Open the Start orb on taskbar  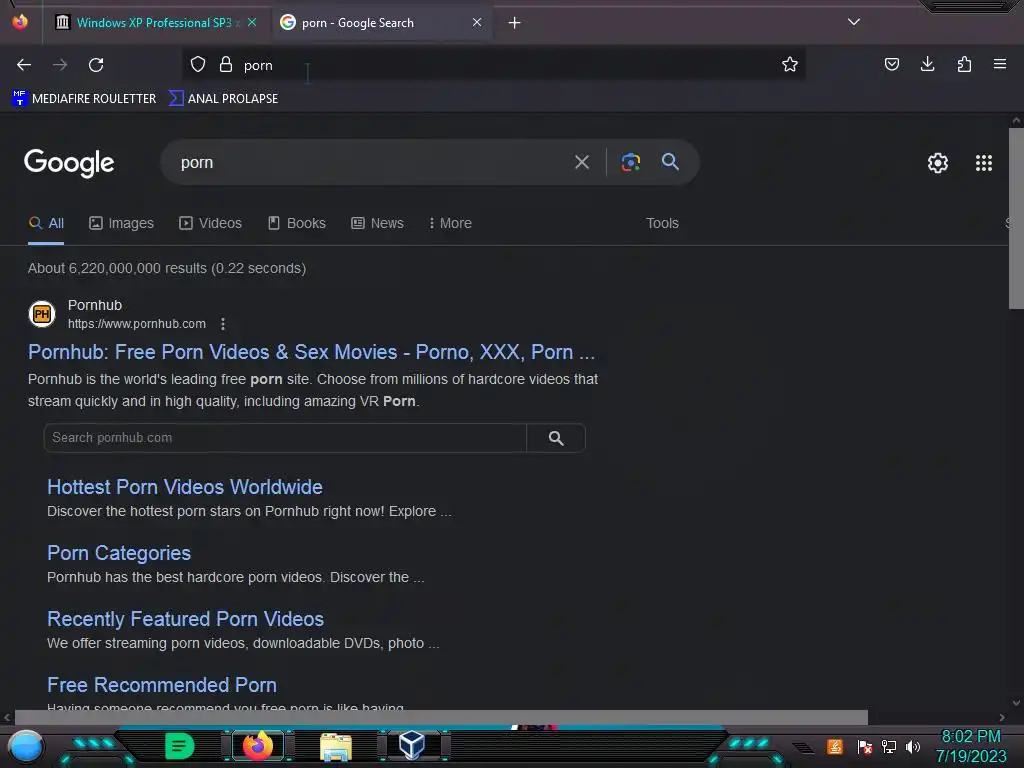pyautogui.click(x=26, y=747)
